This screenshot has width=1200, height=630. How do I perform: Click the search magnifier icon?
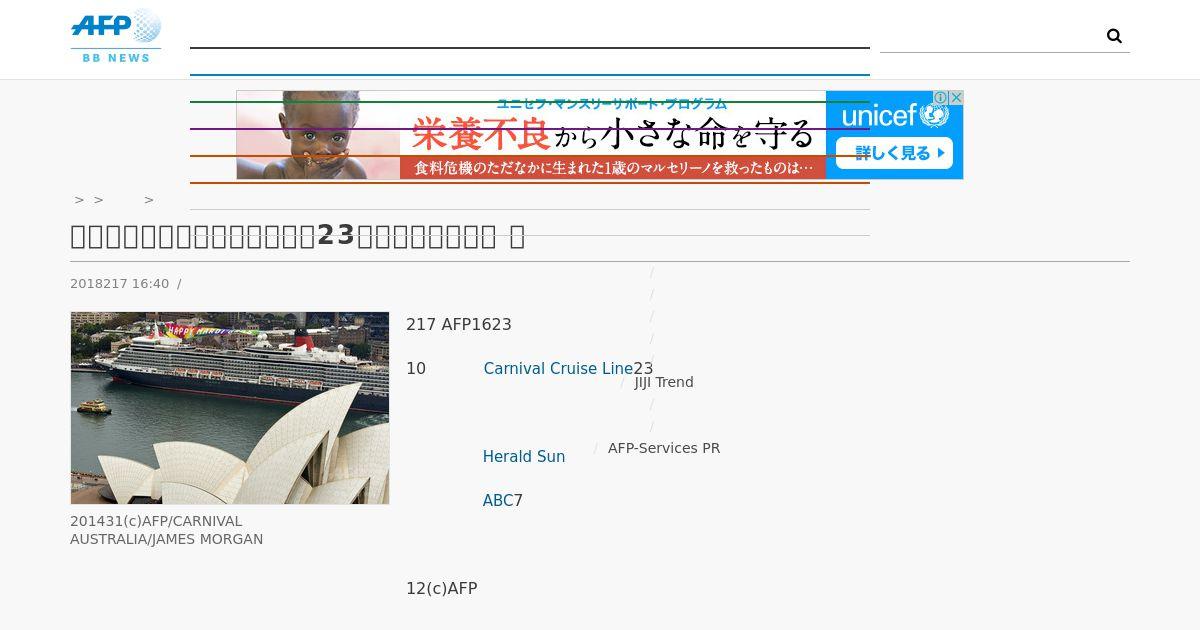click(x=1114, y=36)
